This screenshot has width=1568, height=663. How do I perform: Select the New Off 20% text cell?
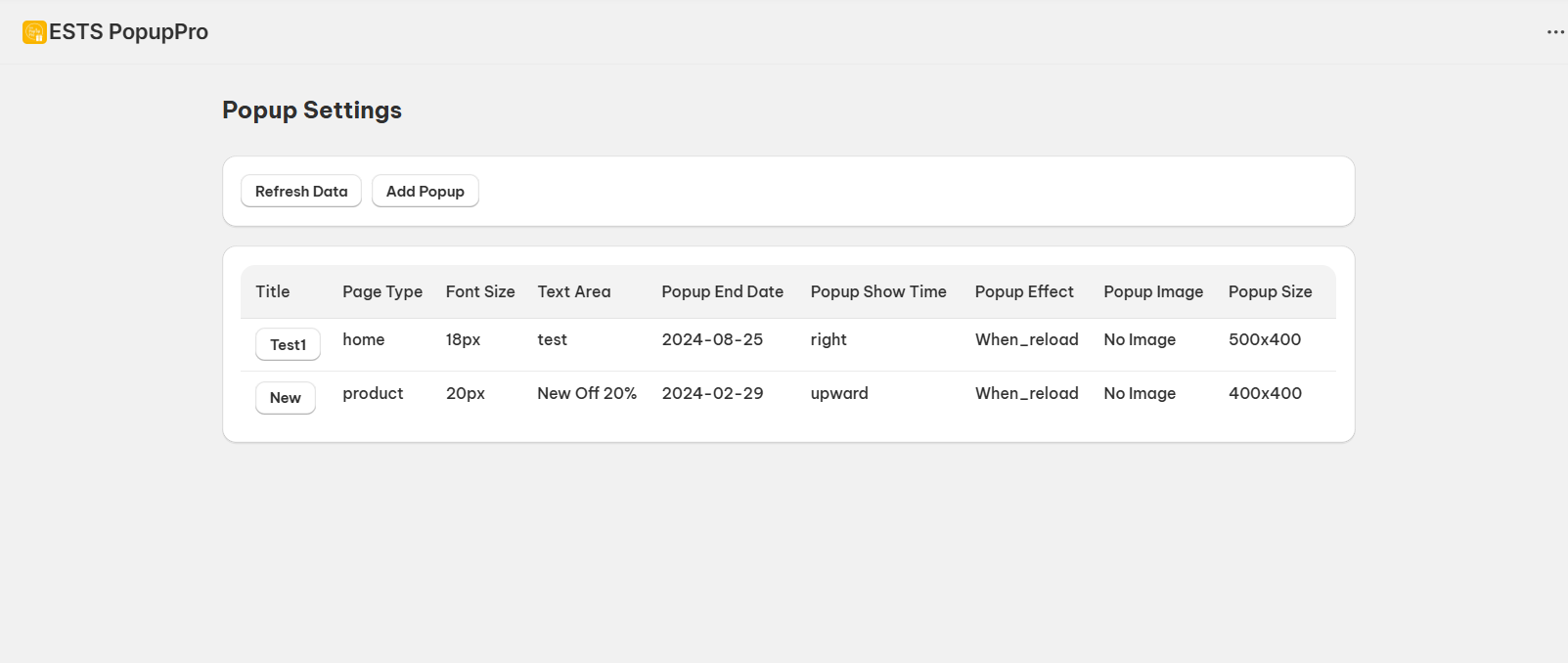(587, 393)
